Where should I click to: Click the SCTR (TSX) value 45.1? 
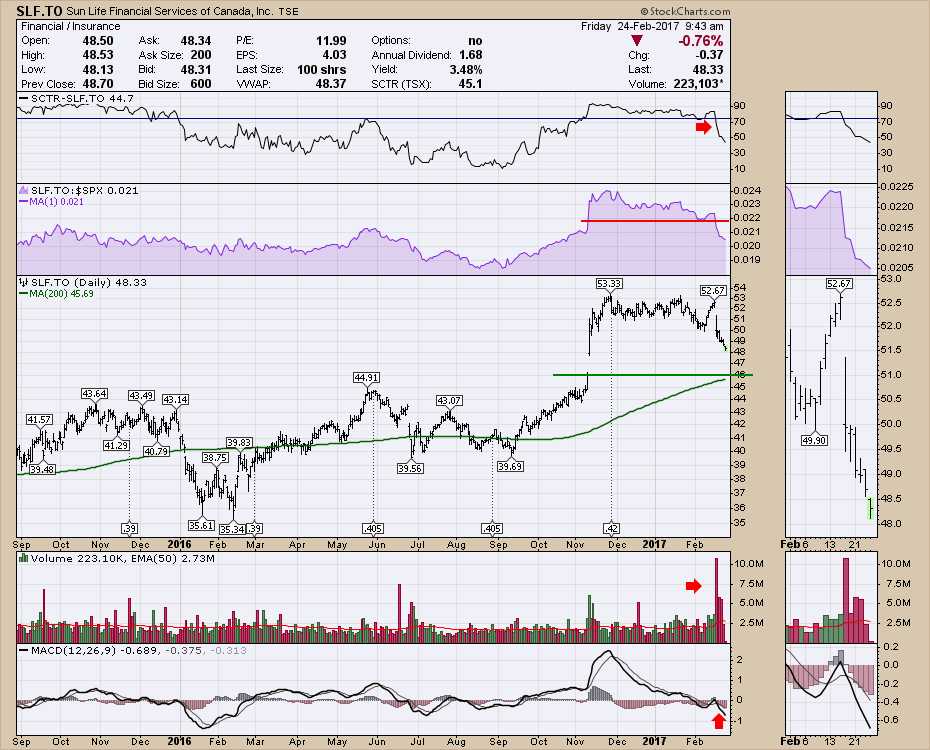(470, 84)
